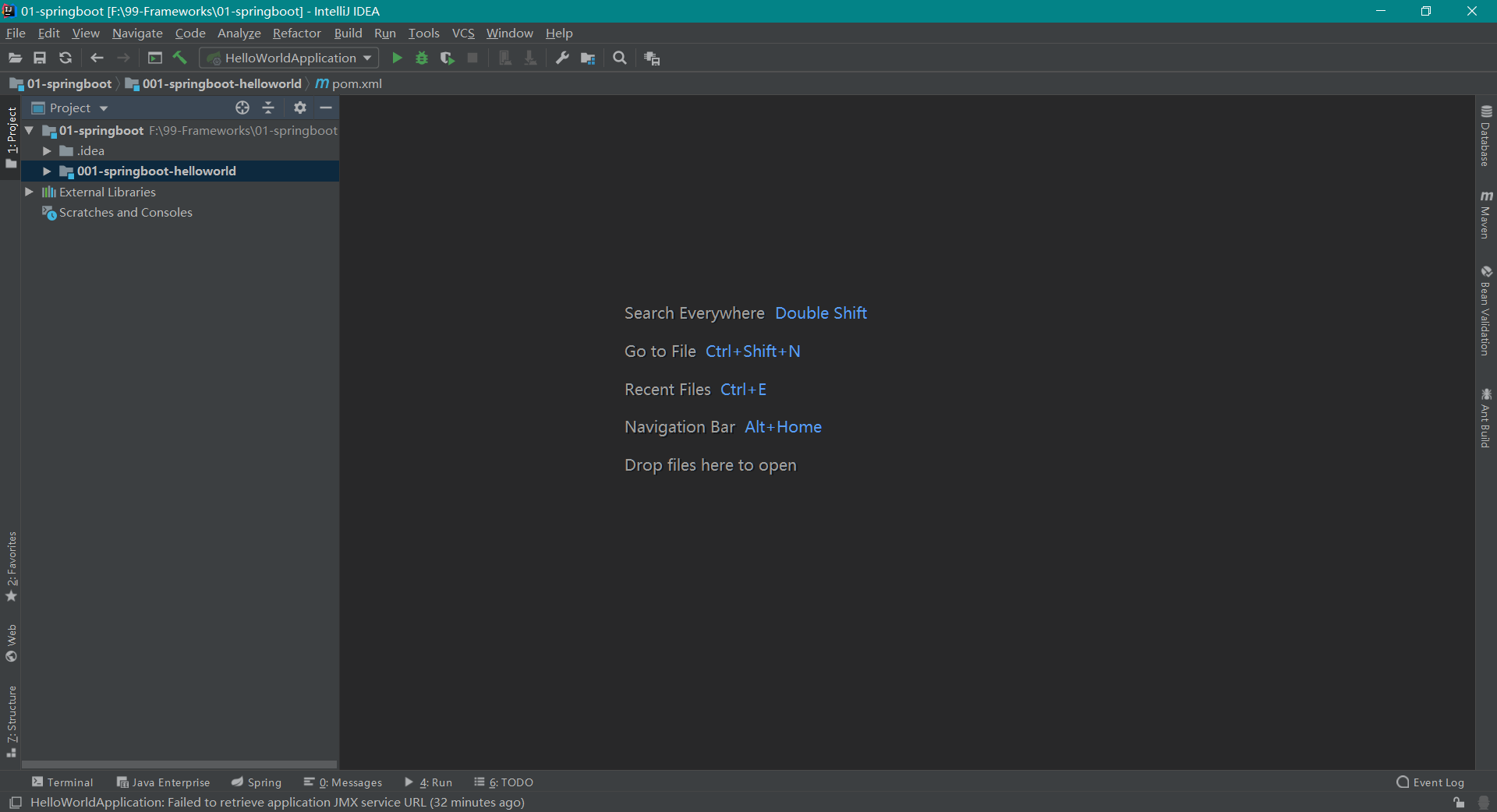The height and width of the screenshot is (812, 1497).
Task: Run HelloWorldApplication with green play button
Action: pyautogui.click(x=397, y=58)
